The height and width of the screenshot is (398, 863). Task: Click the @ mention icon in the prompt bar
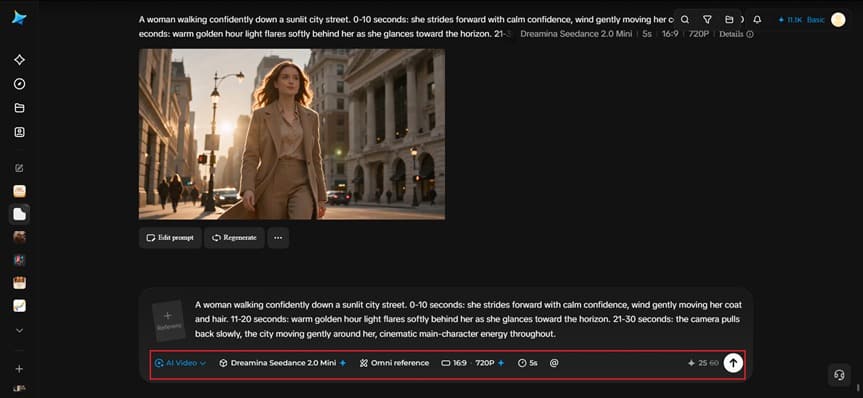(554, 363)
